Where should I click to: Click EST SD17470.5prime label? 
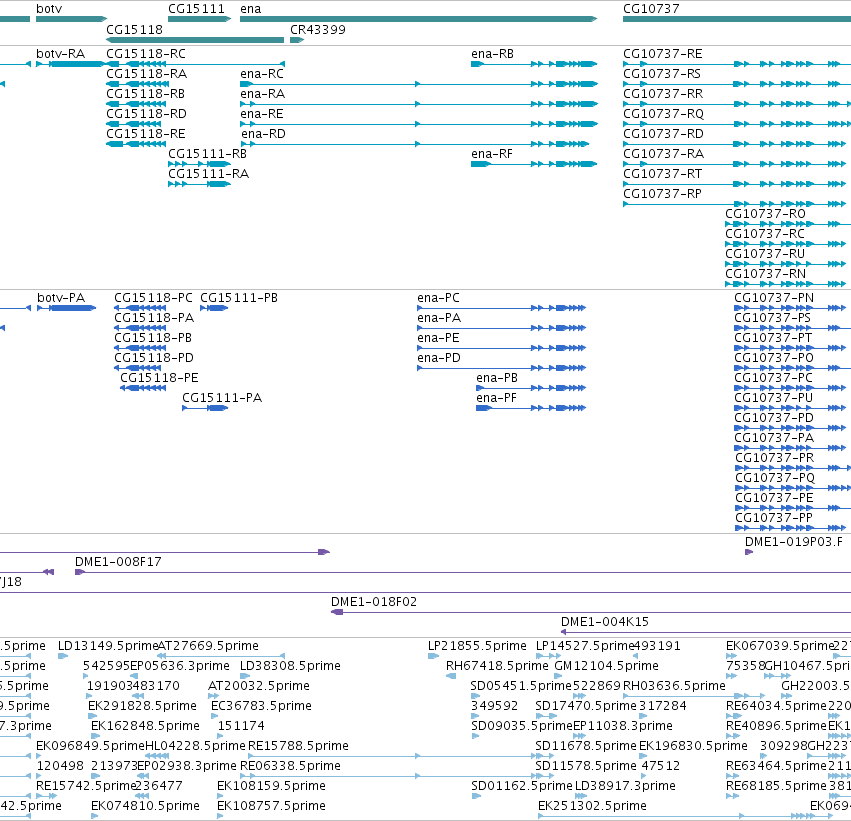(586, 706)
